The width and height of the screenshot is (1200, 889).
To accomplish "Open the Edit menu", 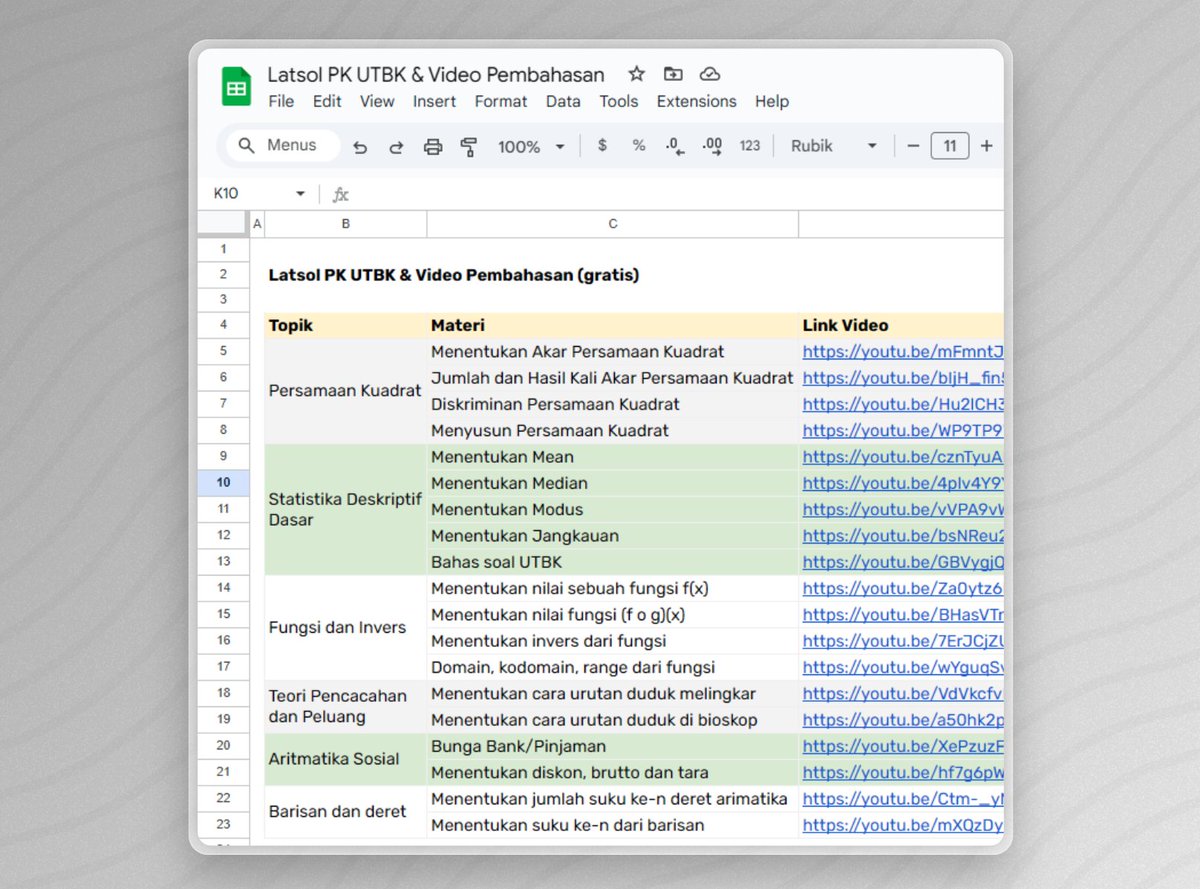I will (x=327, y=101).
